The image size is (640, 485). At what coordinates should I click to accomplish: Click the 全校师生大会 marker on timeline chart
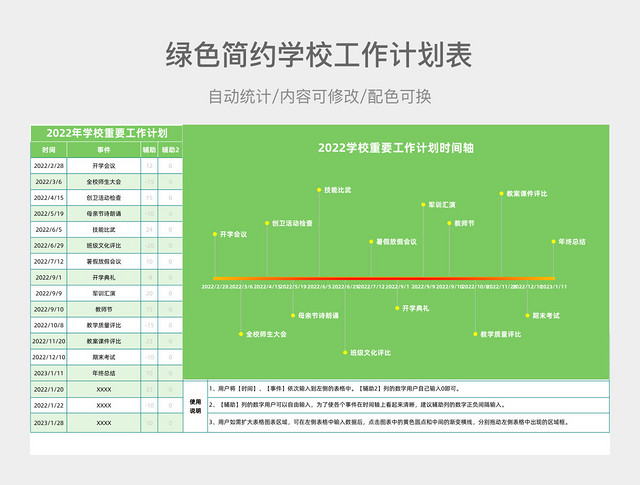pyautogui.click(x=241, y=334)
